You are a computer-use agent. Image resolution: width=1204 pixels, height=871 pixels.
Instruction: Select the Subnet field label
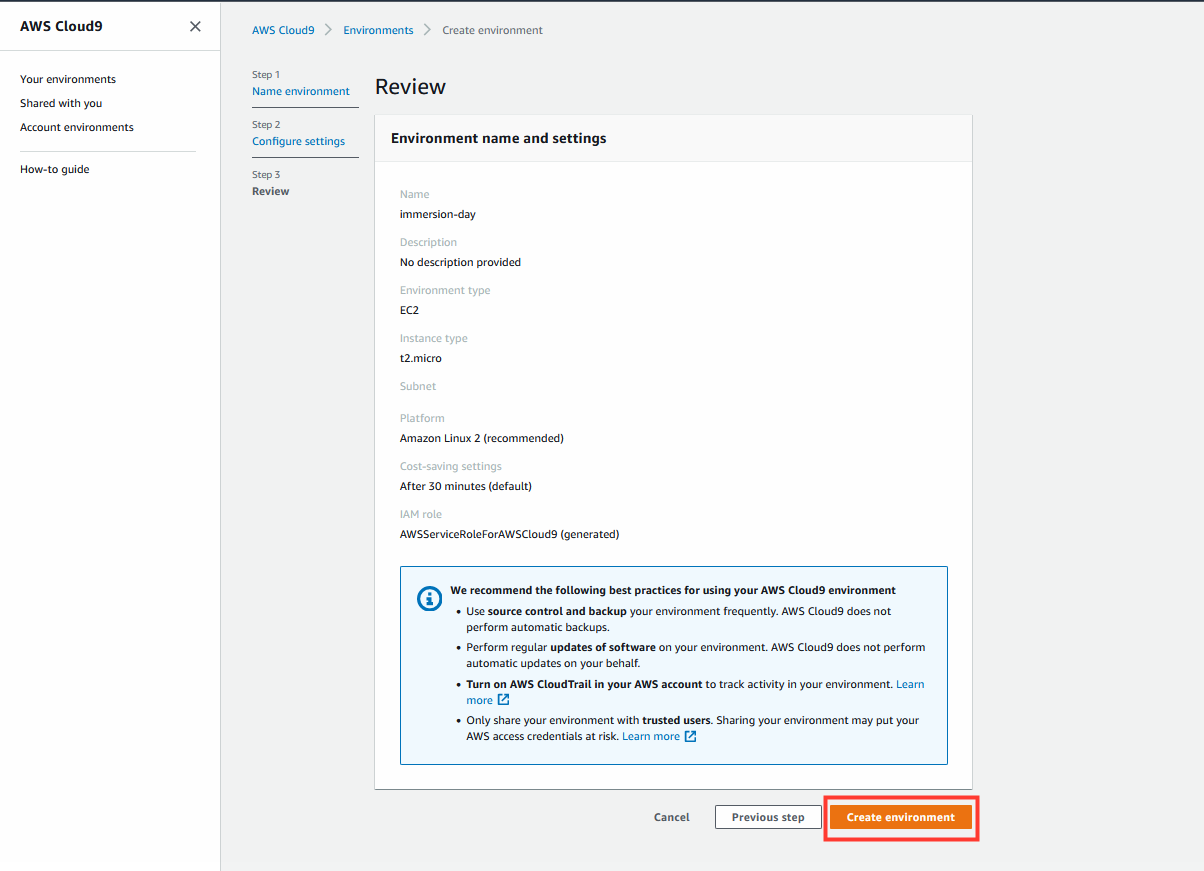418,386
